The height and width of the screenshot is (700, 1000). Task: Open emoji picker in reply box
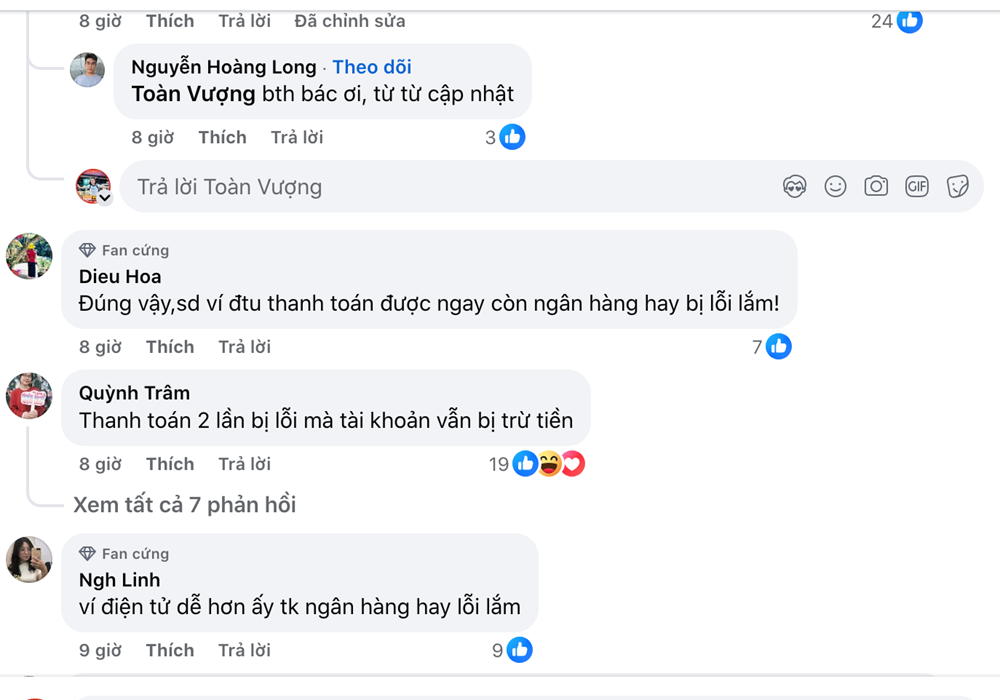pyautogui.click(x=835, y=187)
